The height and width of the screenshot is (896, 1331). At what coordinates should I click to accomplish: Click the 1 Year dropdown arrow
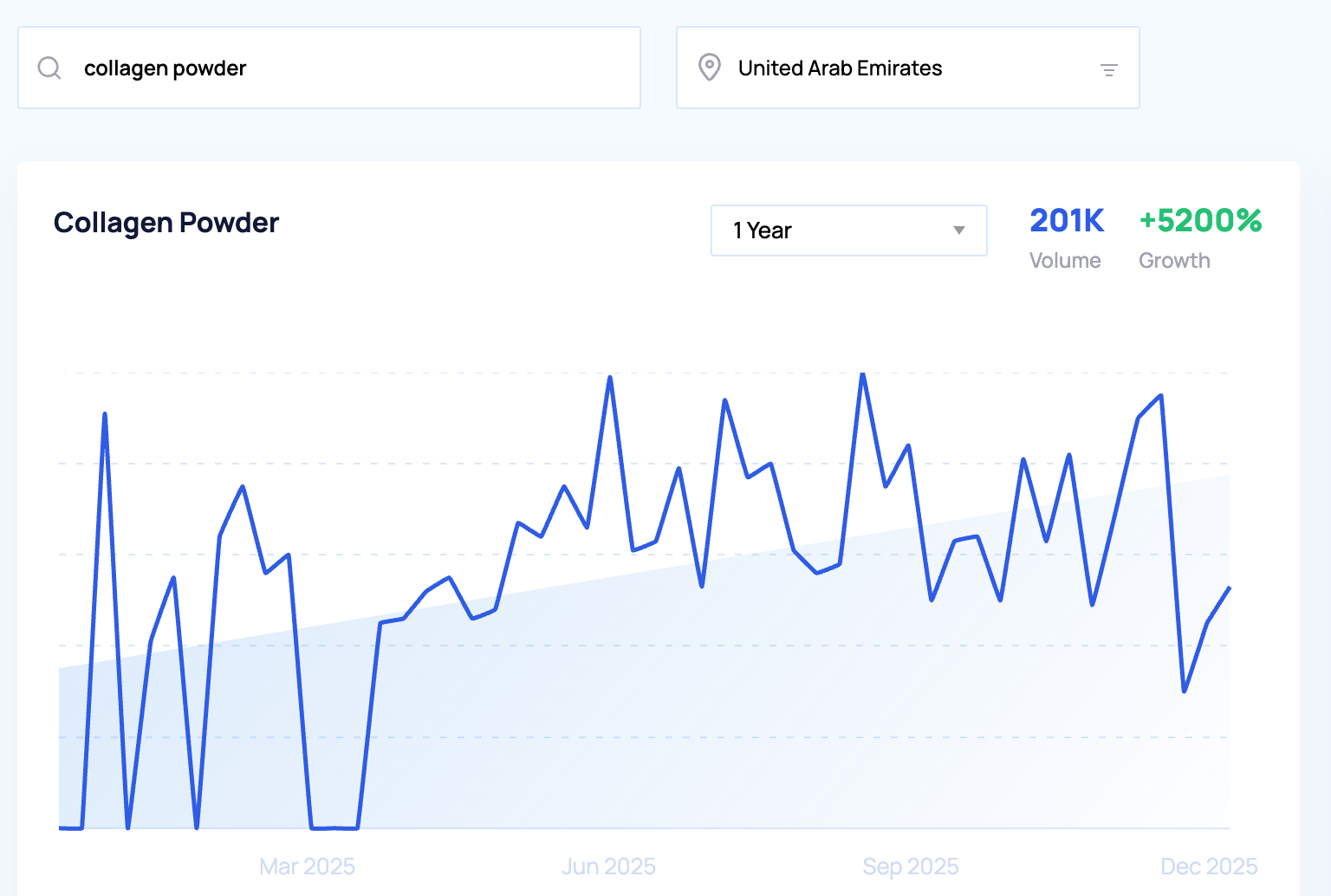[958, 230]
